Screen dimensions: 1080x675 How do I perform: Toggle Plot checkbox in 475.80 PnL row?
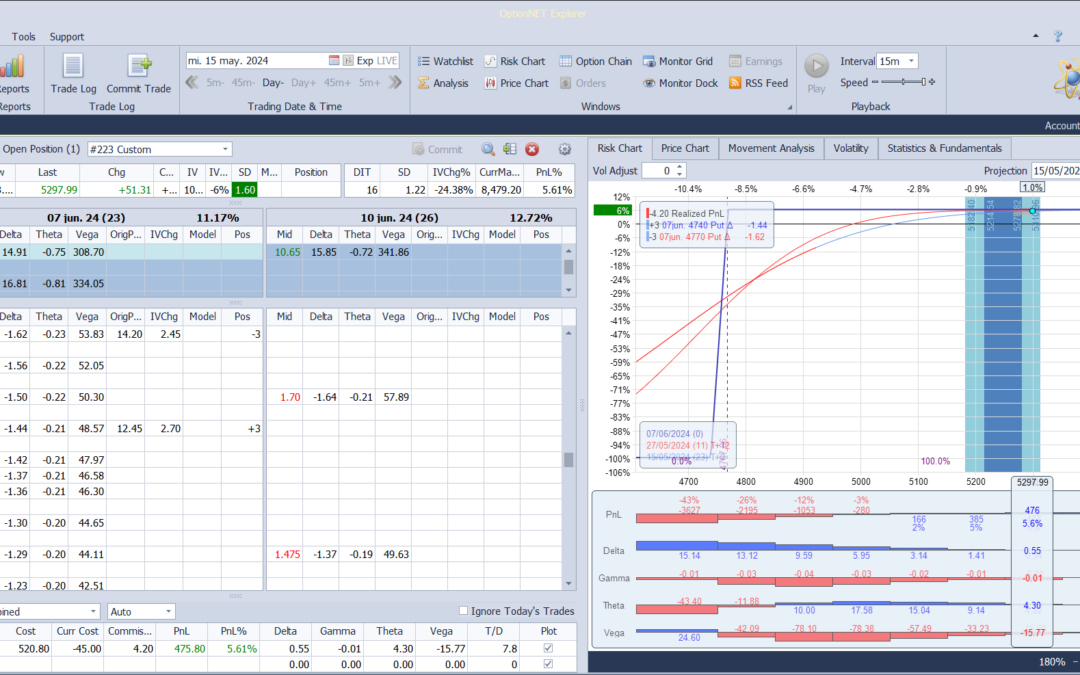pyautogui.click(x=548, y=648)
